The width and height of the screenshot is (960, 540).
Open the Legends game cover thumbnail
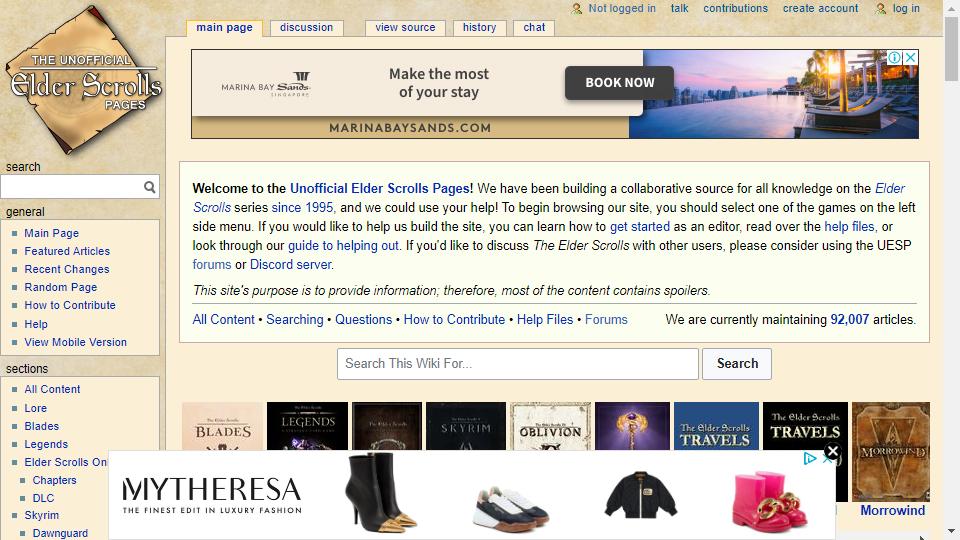click(307, 426)
